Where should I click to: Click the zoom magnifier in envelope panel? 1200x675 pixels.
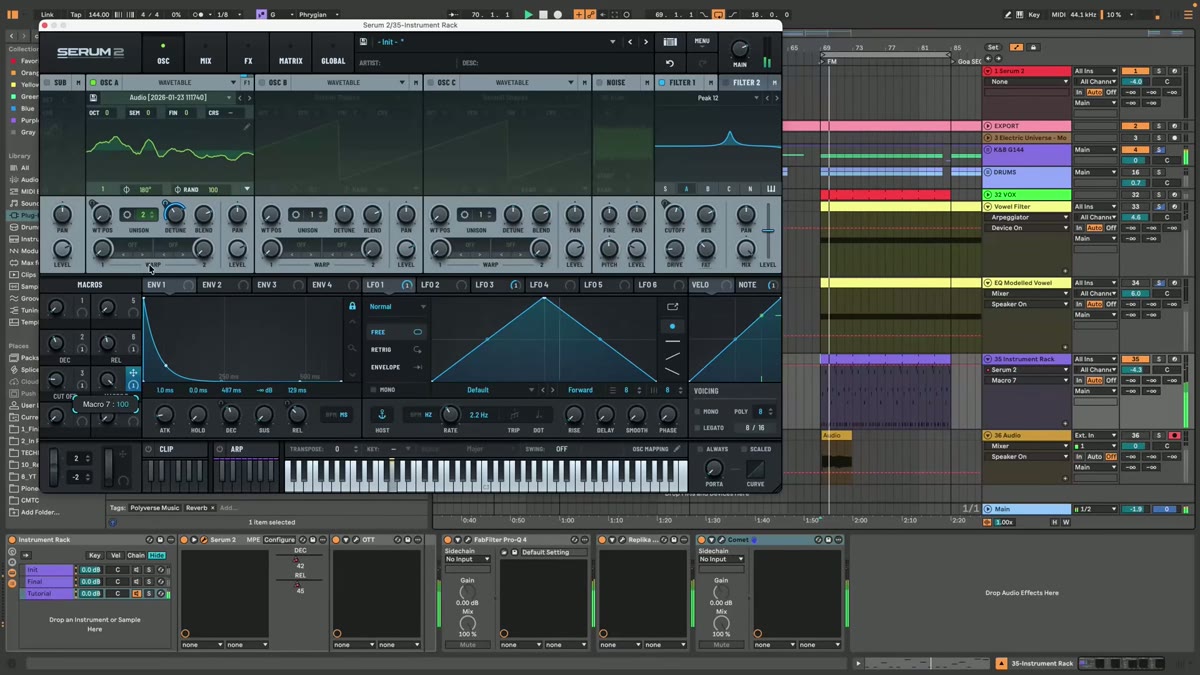point(352,348)
